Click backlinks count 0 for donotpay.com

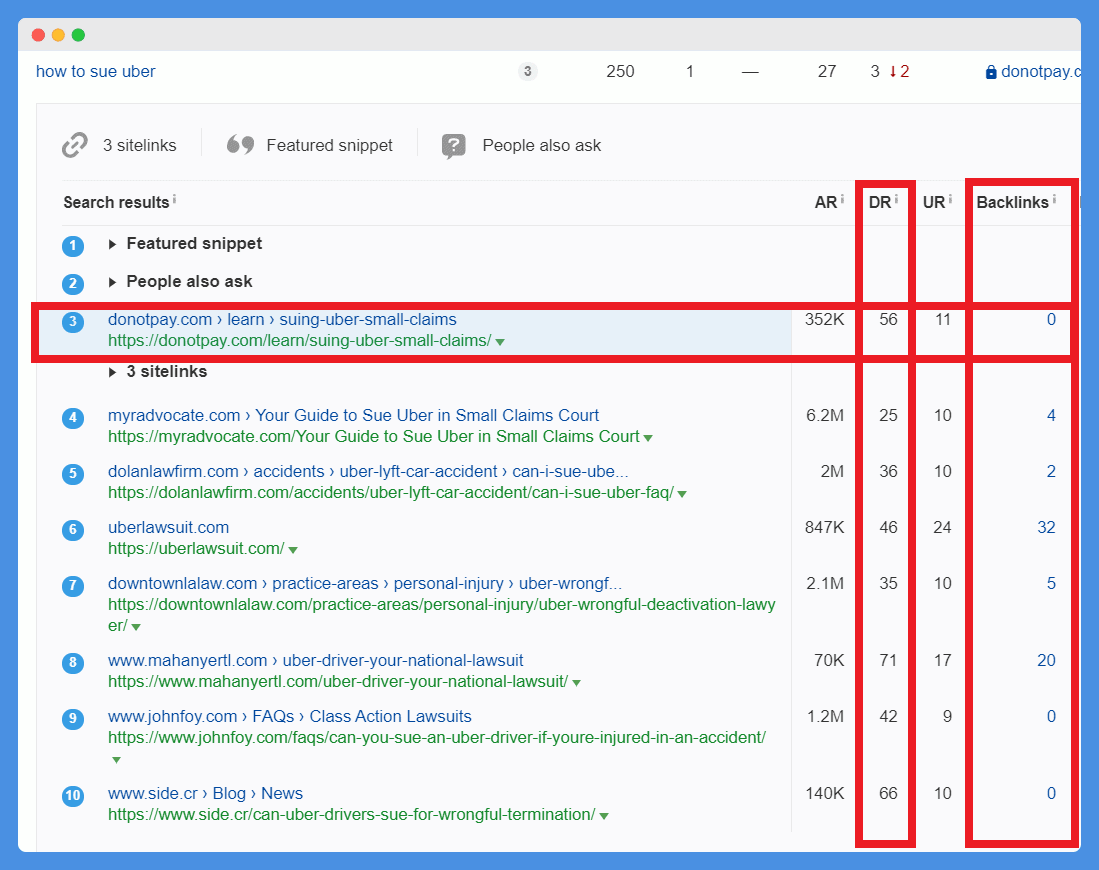[x=1051, y=320]
